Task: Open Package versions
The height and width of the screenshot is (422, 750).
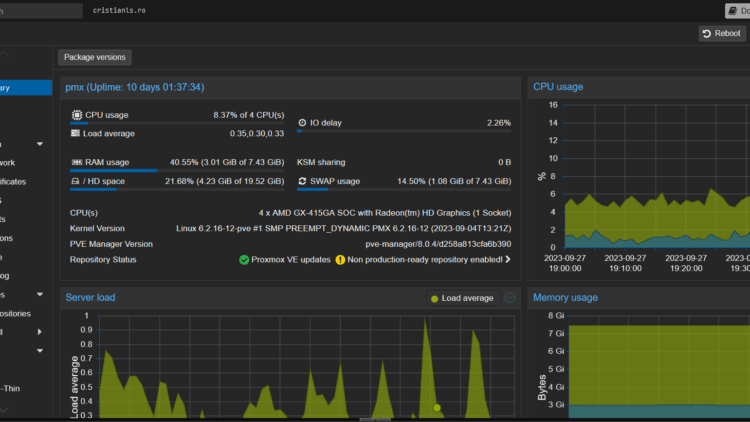Action: click(95, 57)
